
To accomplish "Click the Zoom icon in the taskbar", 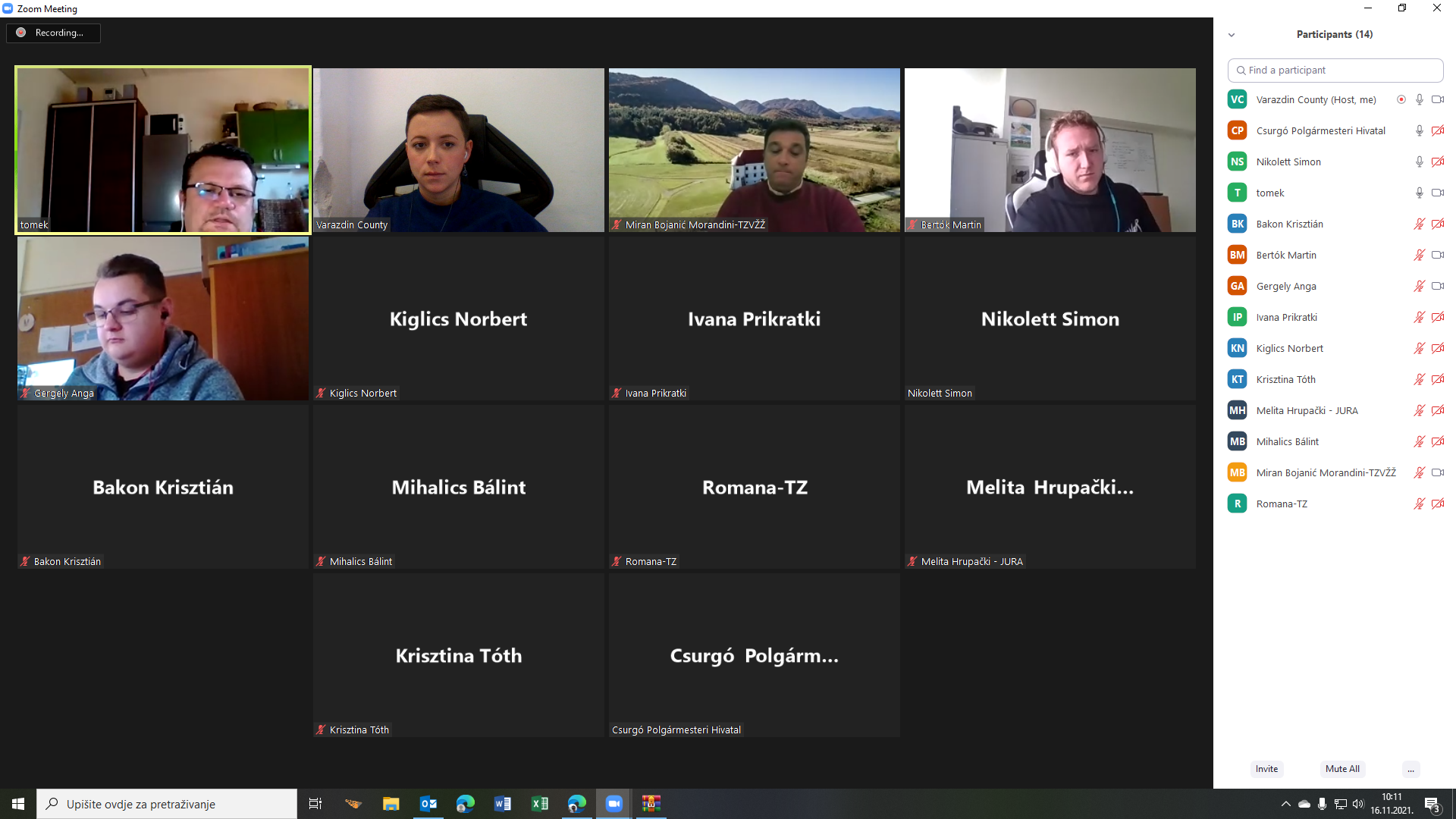I will click(x=613, y=804).
